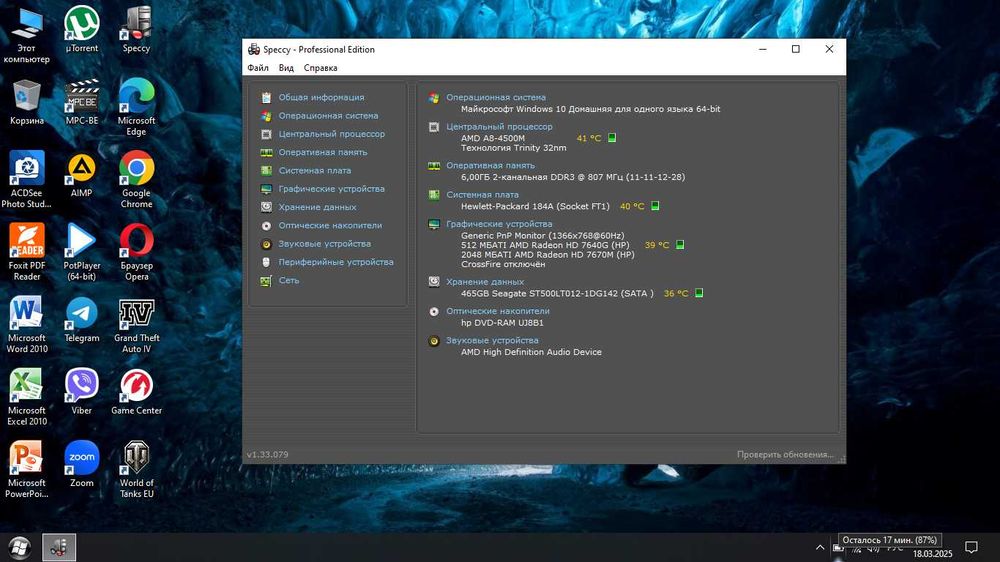Select World of Tanks EU icon
This screenshot has height=562, width=1000.
pyautogui.click(x=136, y=470)
